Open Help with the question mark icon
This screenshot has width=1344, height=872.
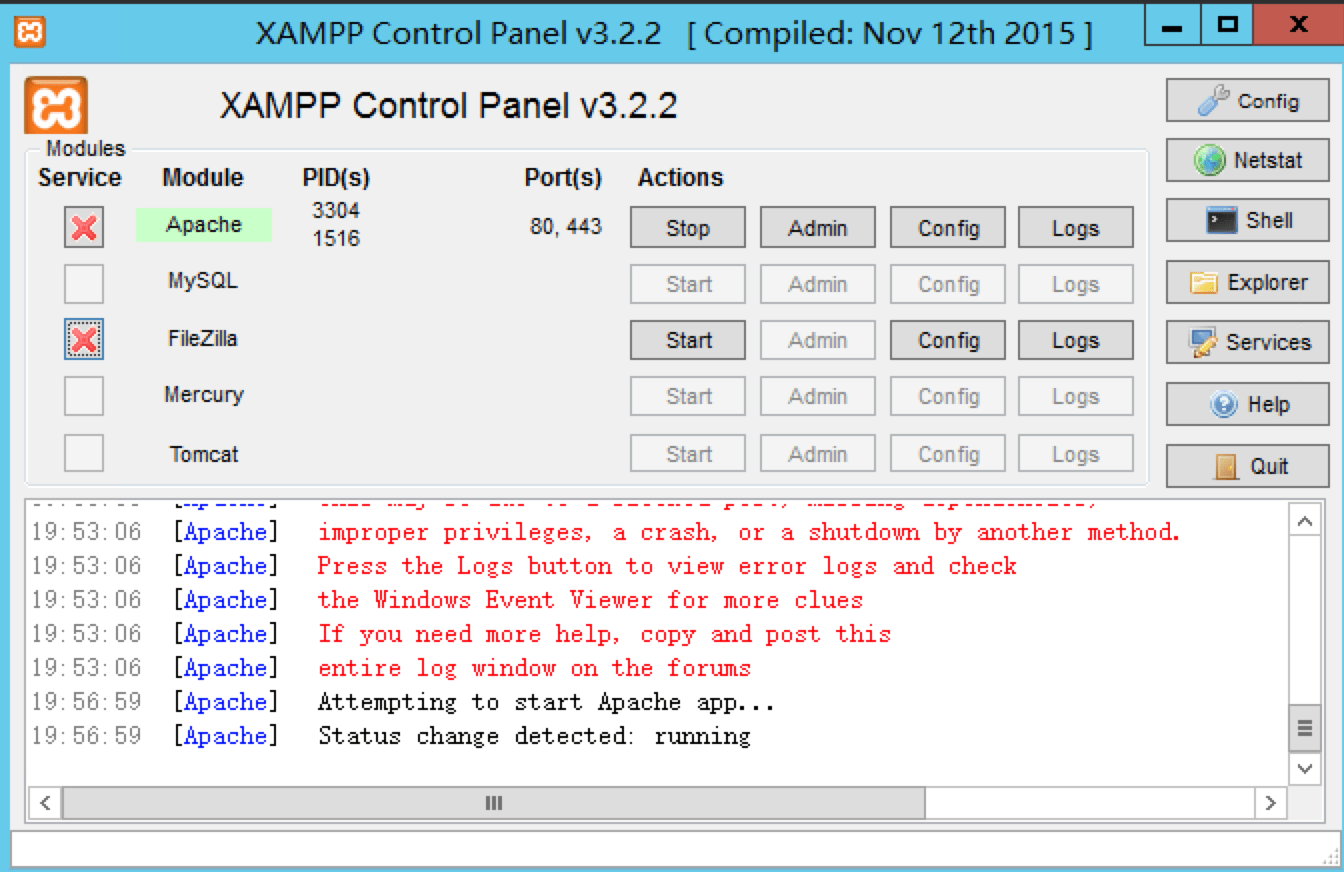click(x=1247, y=404)
